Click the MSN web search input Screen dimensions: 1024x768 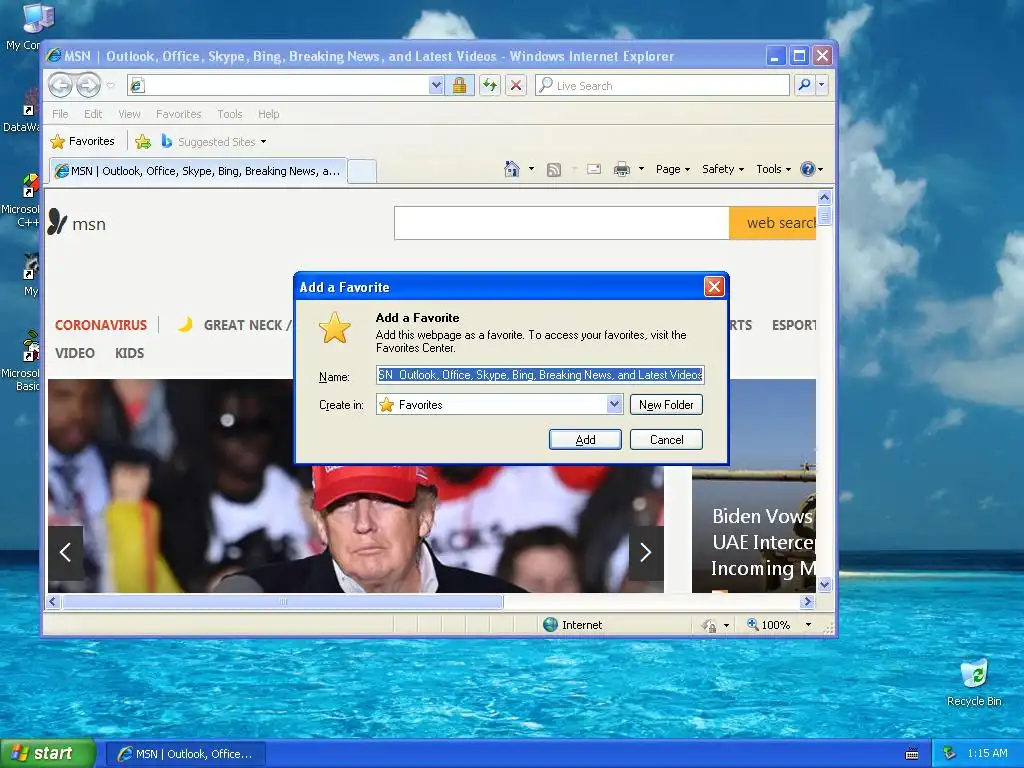click(562, 223)
